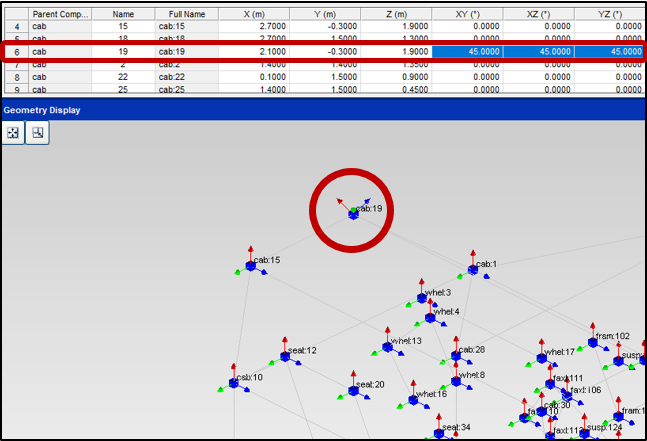Edit the X value 0.1000 in cab:22 row

[x=254, y=77]
